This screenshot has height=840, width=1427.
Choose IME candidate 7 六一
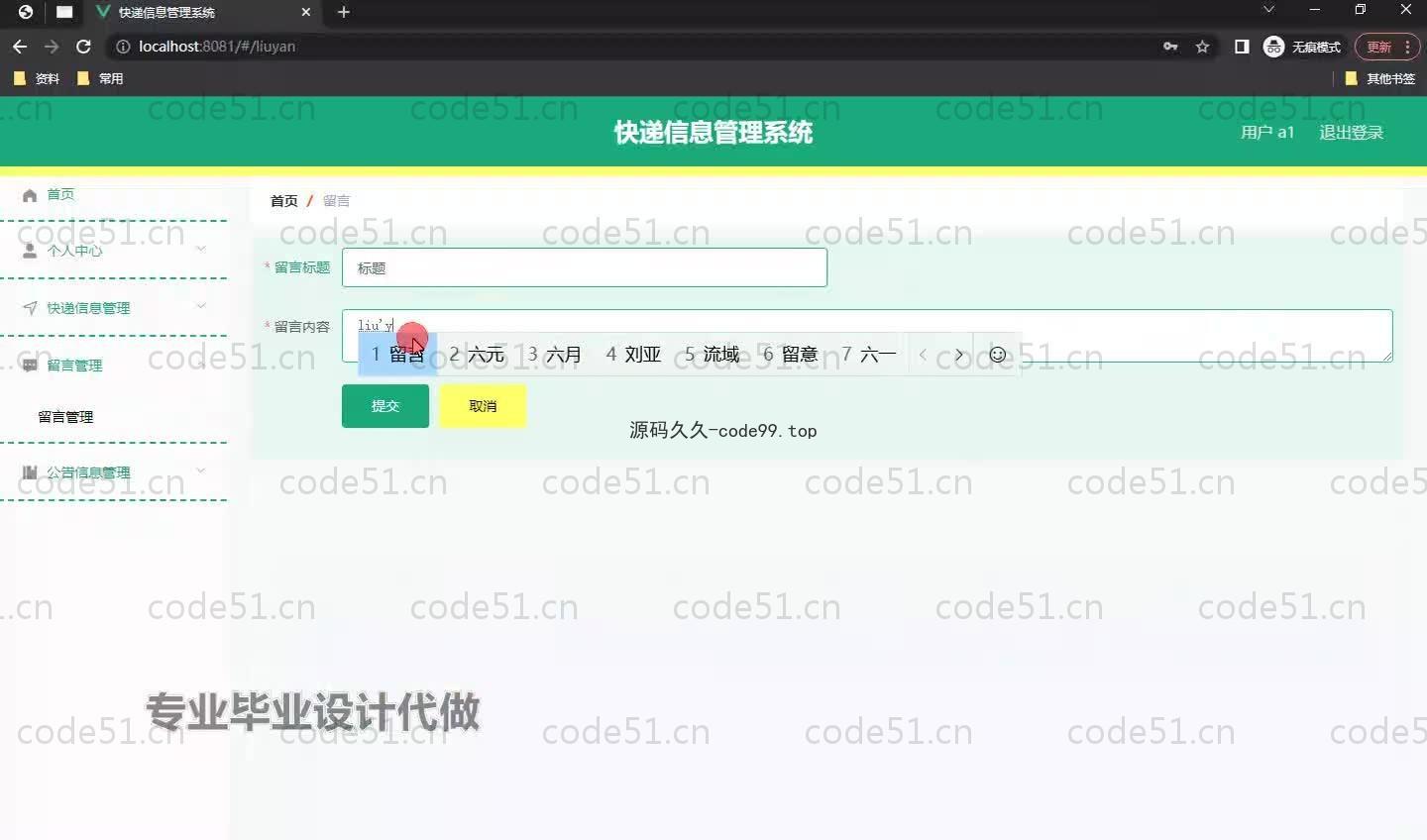(x=869, y=355)
